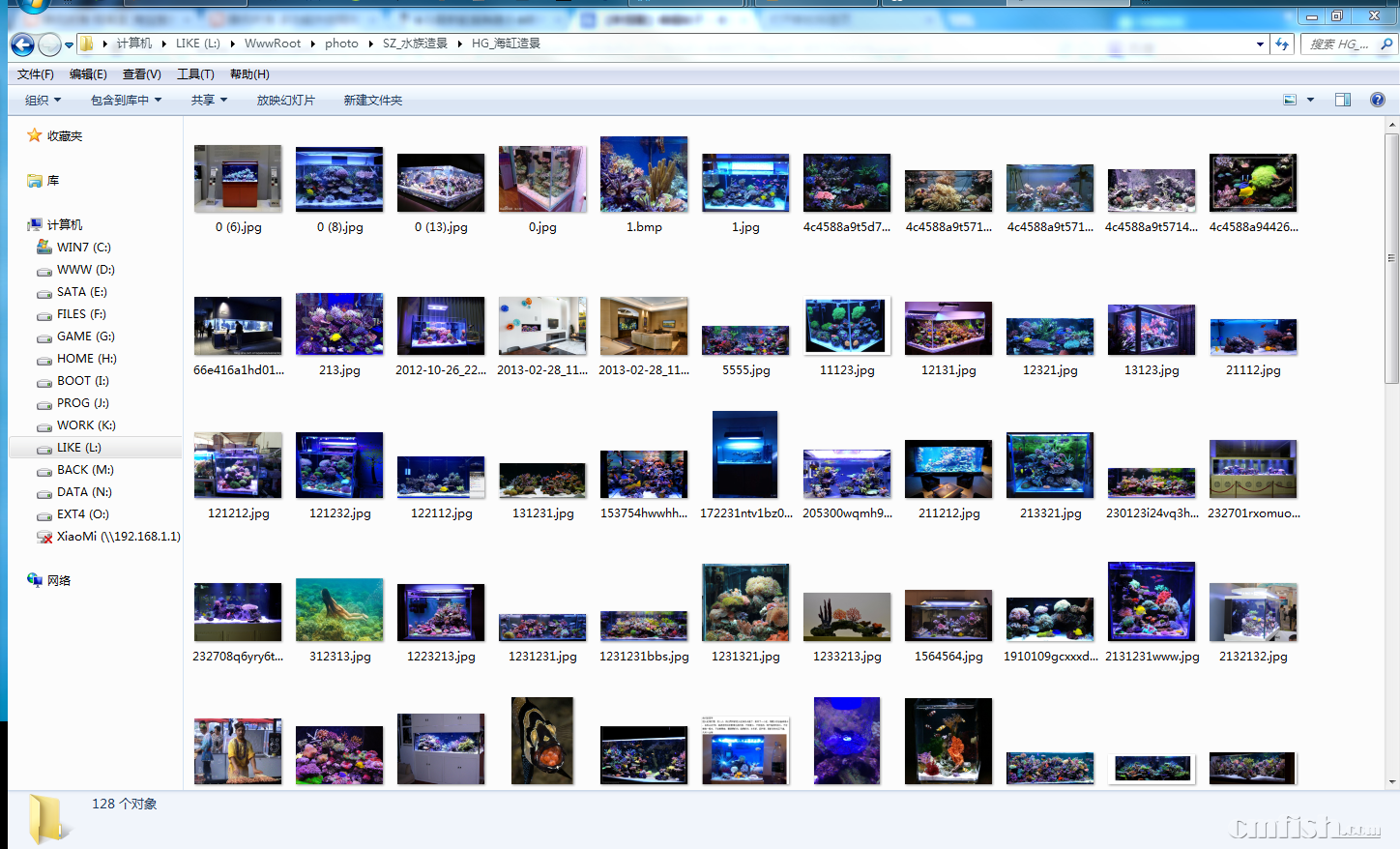1400x849 pixels.
Task: Expand the 包含到库中 dropdown
Action: click(126, 101)
